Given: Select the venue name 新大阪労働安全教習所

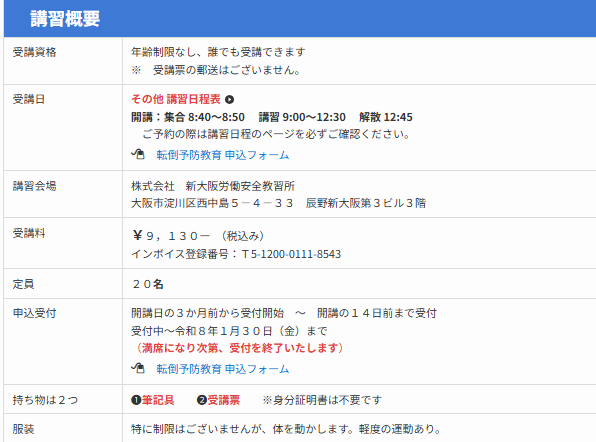Looking at the screenshot, I should click(240, 186).
